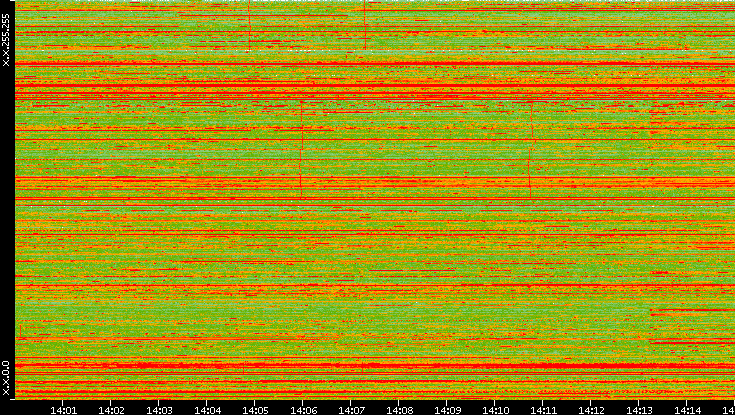Screen dimensions: 735x415
Task: Click the 14:13 axis label
Action: 638,410
